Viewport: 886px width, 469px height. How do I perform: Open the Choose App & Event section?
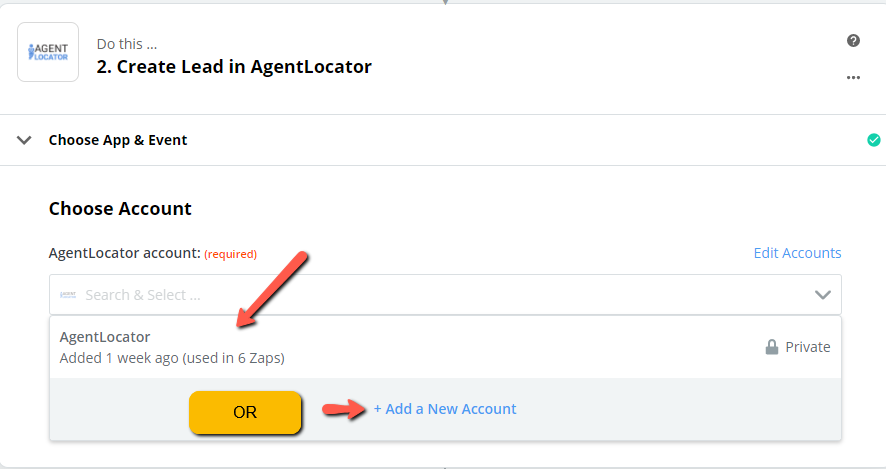[118, 140]
